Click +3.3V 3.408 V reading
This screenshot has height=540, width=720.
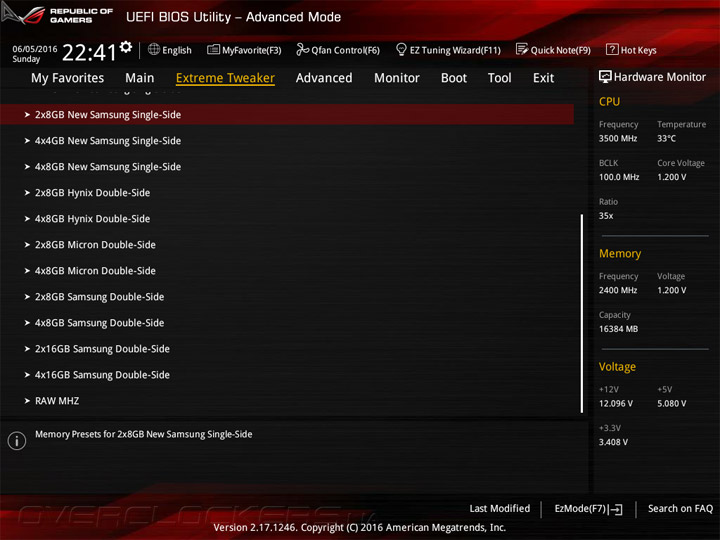(613, 442)
